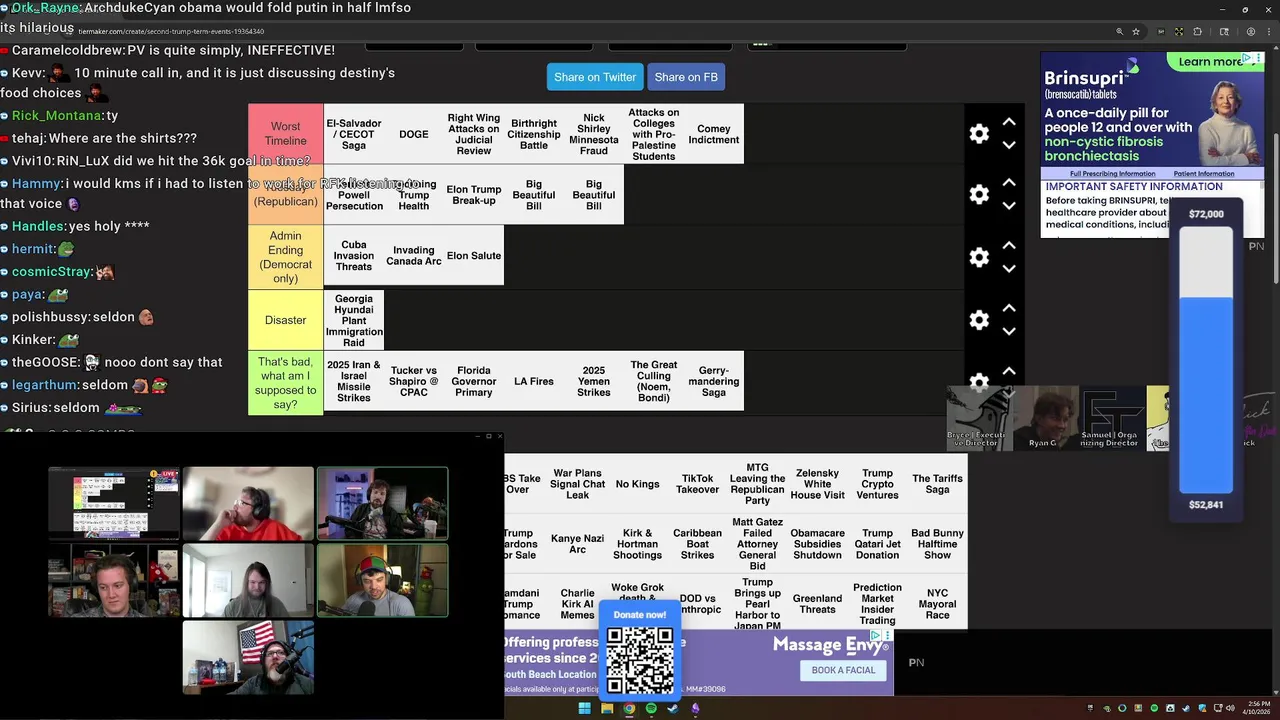Click the Donate now QR code
The image size is (1280, 720).
click(640, 661)
